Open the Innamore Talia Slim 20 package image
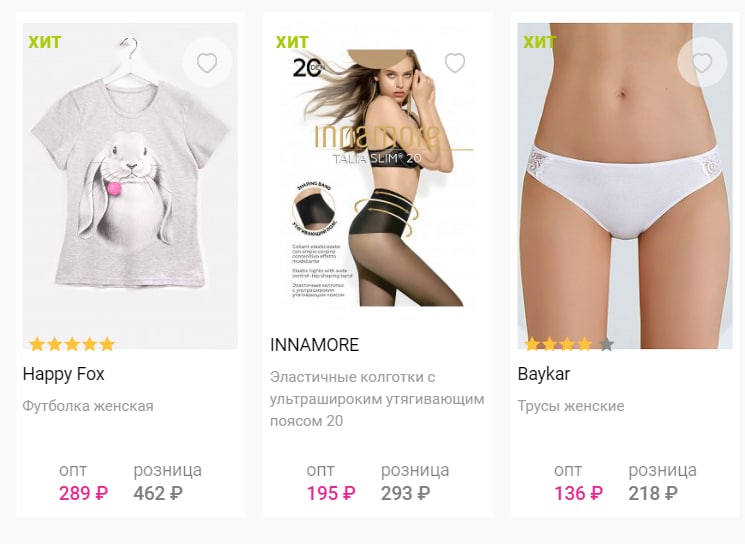Image resolution: width=745 pixels, height=544 pixels. point(378,177)
